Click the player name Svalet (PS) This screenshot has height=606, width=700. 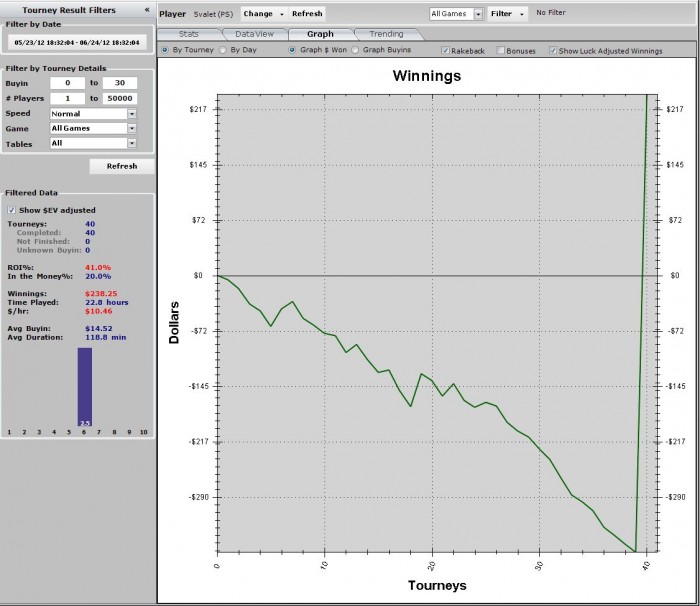(x=213, y=14)
